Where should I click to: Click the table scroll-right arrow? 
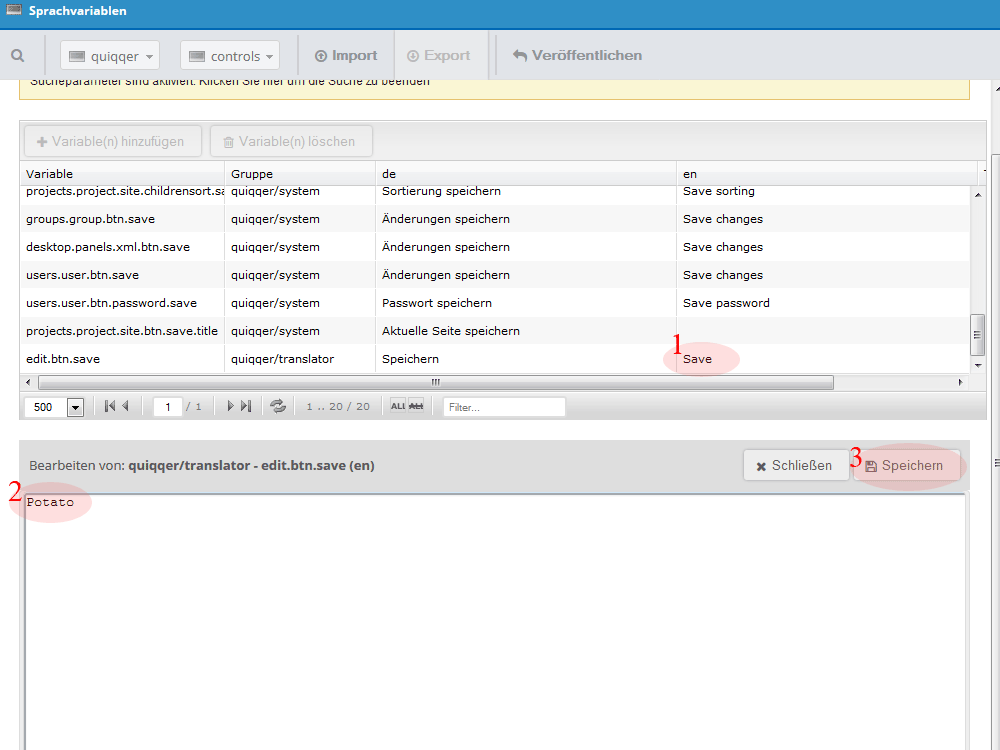(x=960, y=382)
